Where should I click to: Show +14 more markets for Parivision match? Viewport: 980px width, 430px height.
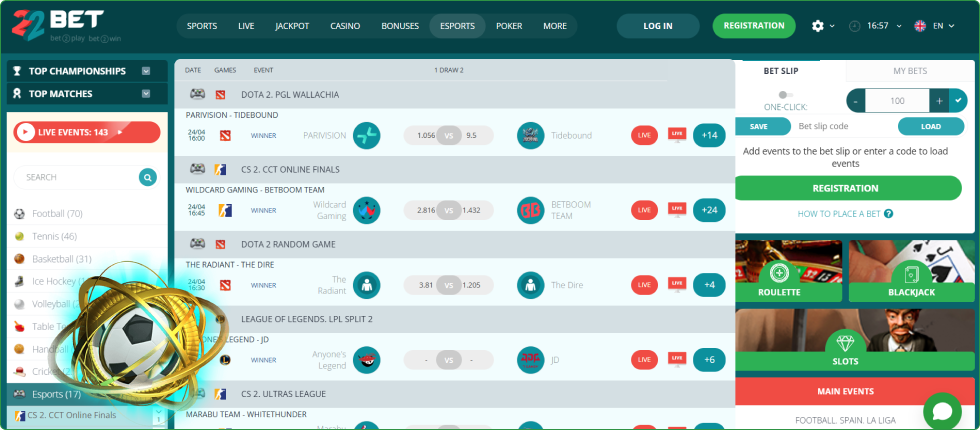(x=709, y=136)
